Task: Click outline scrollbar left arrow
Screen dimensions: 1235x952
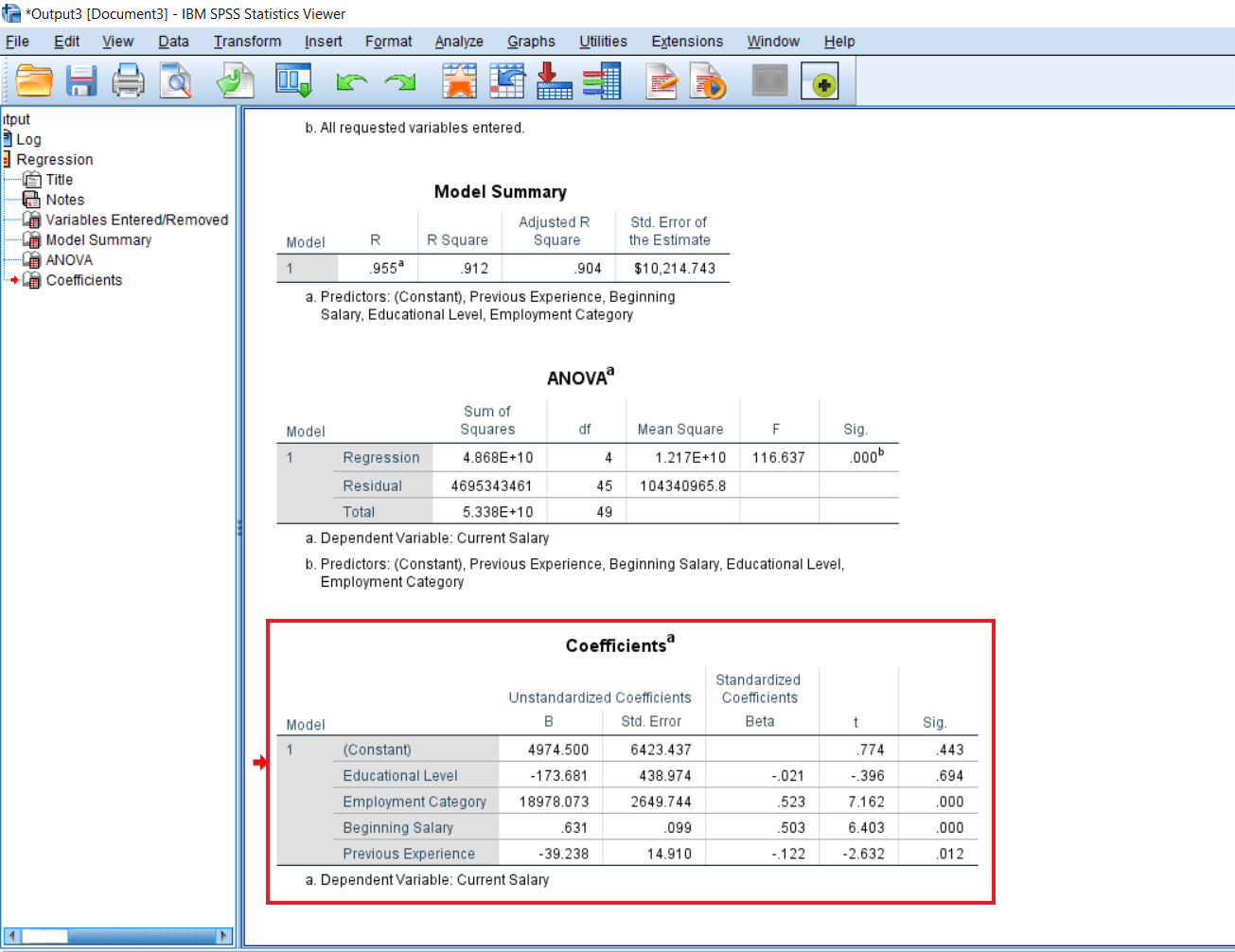Action: coord(11,936)
